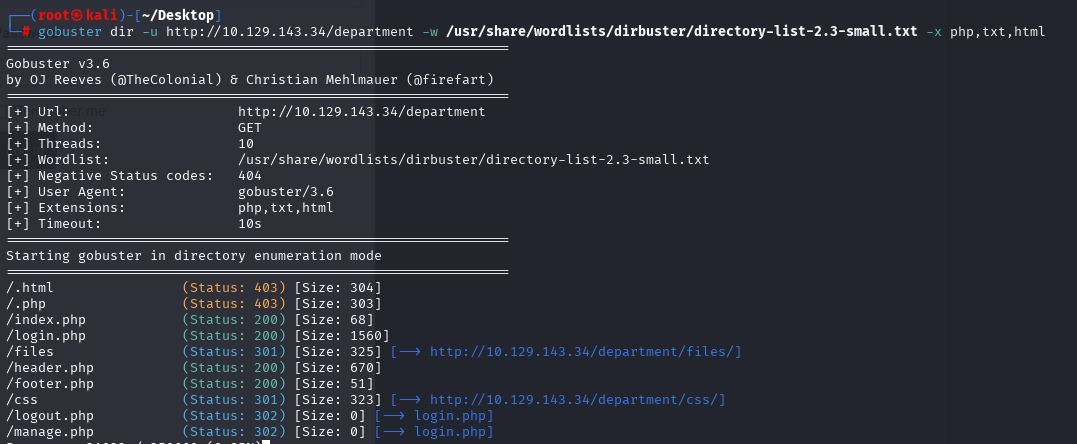Click the /manage.php result entry

(49, 432)
